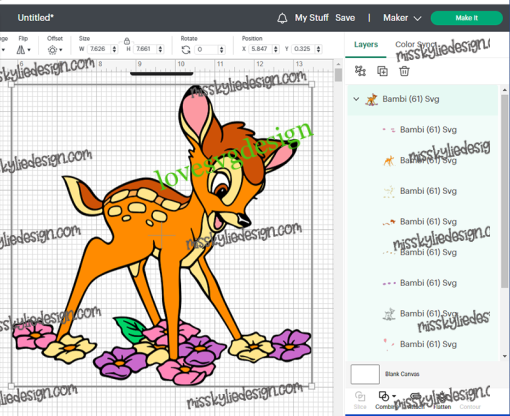
Task: Click the Layers panel vertical scrollbar
Action: [504, 191]
